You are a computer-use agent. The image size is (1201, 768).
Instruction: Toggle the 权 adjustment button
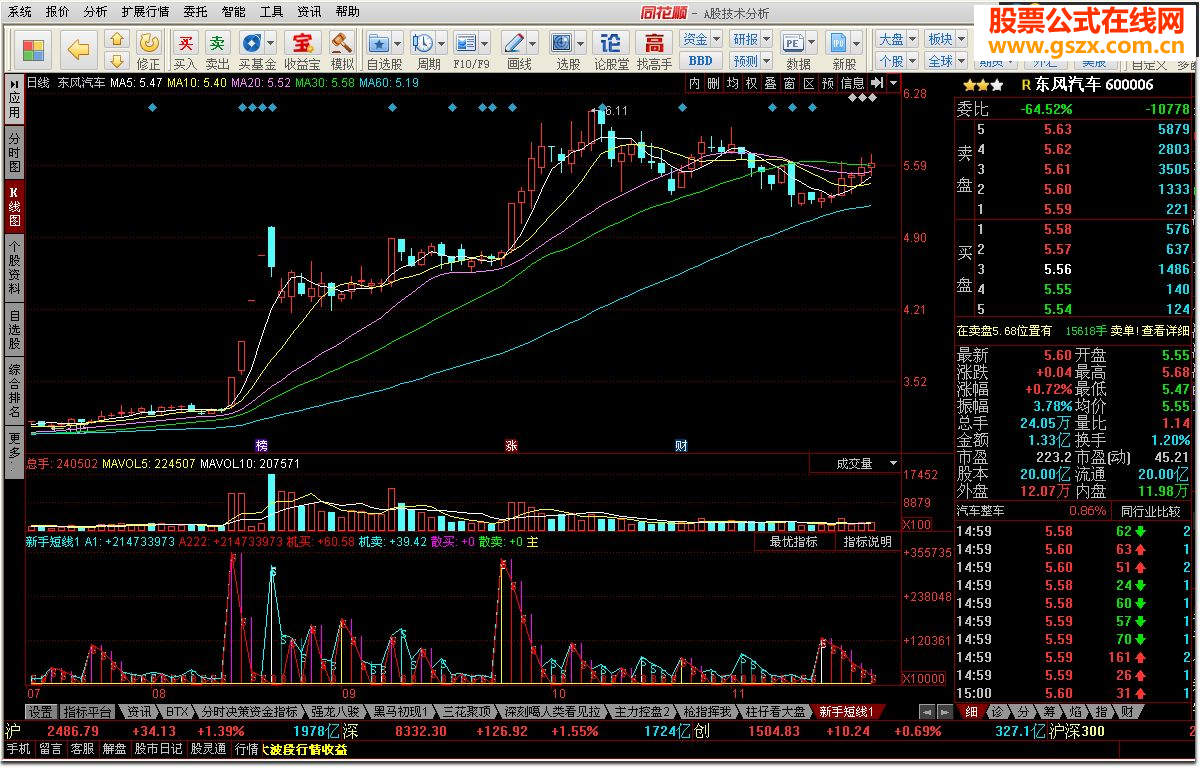751,84
